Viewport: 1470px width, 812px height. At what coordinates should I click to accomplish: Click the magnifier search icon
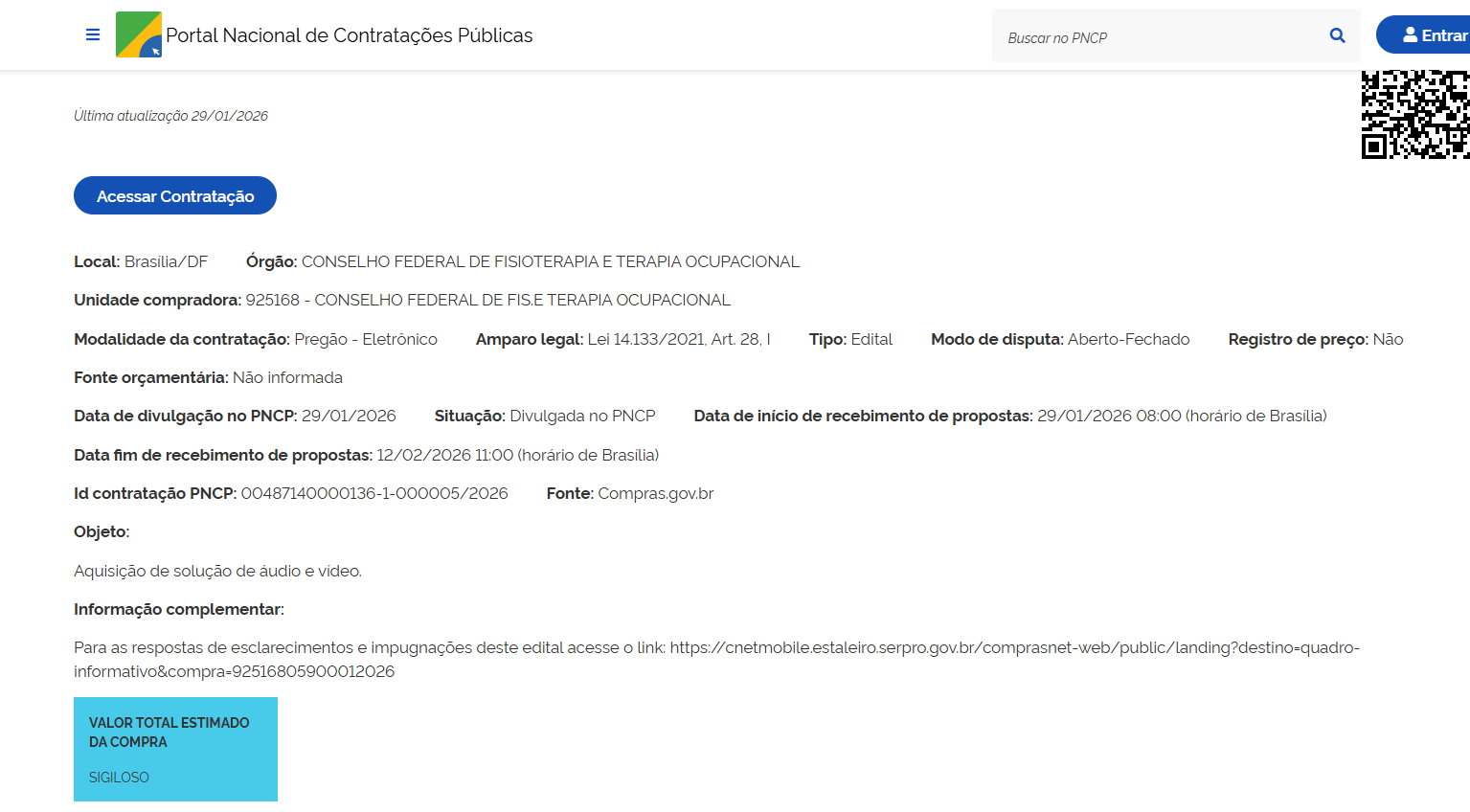click(x=1337, y=36)
